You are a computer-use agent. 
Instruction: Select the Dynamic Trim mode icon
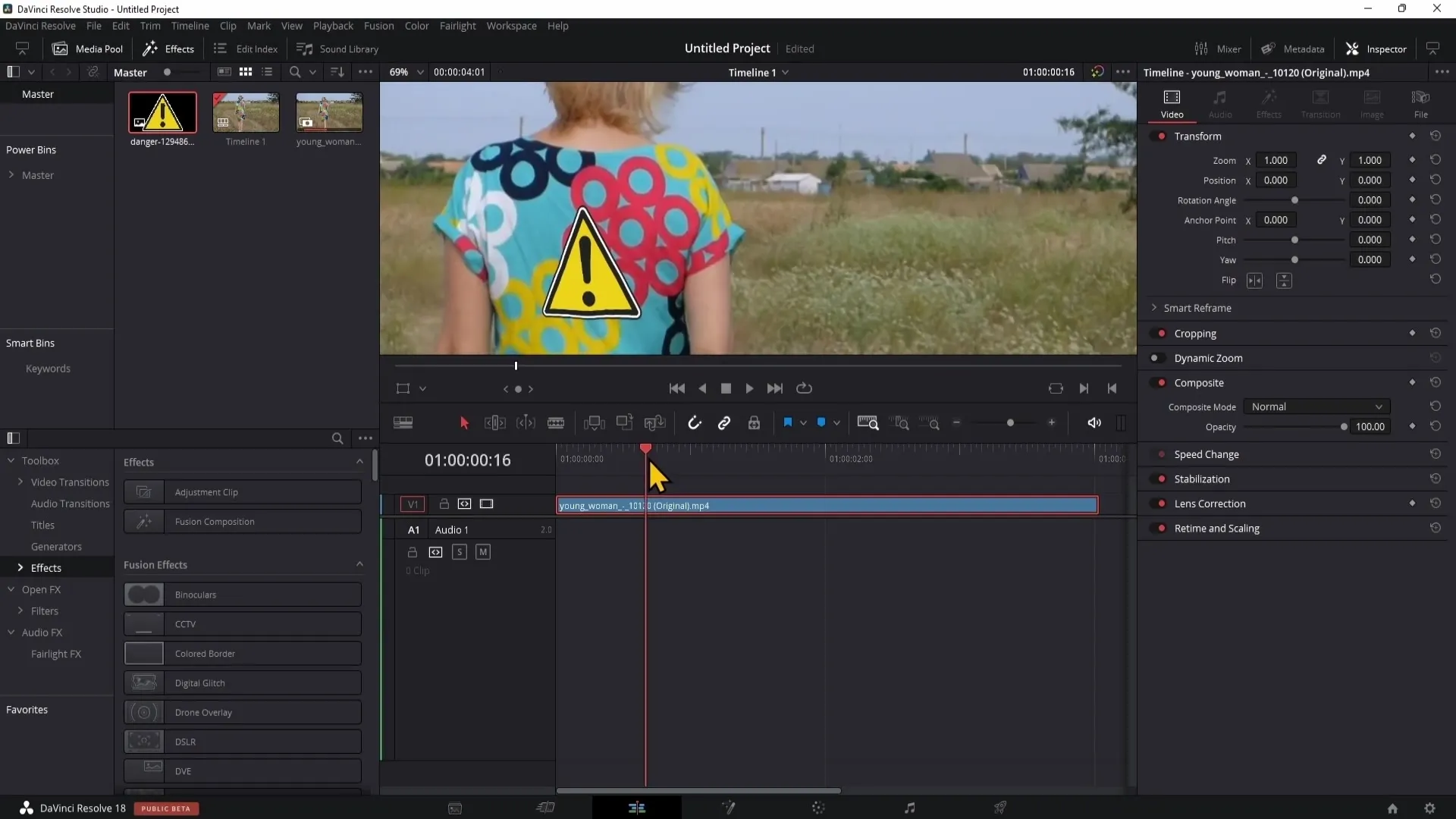click(x=525, y=423)
